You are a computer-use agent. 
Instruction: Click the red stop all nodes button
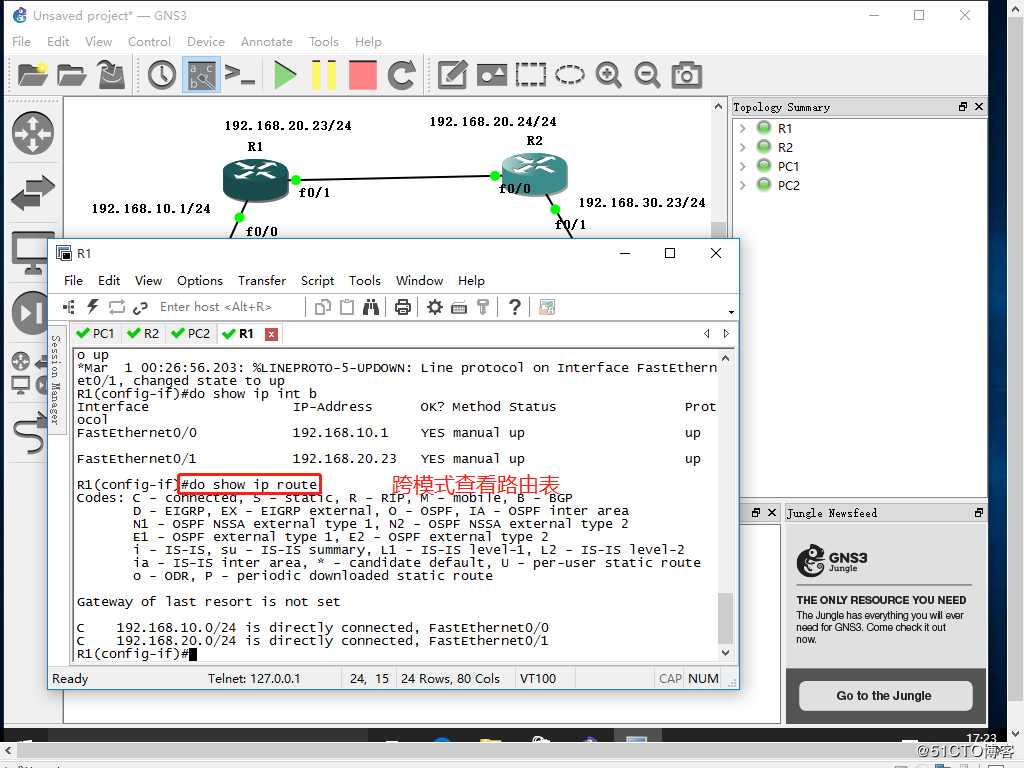[x=362, y=75]
